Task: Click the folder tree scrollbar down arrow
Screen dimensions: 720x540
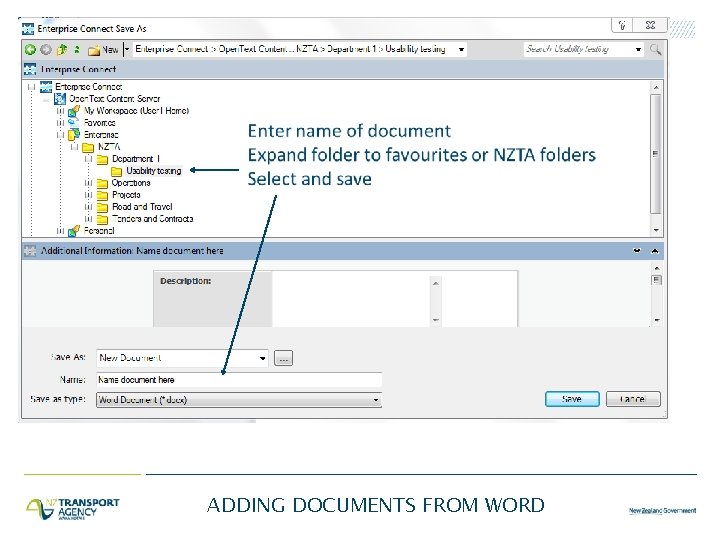Action: point(656,230)
